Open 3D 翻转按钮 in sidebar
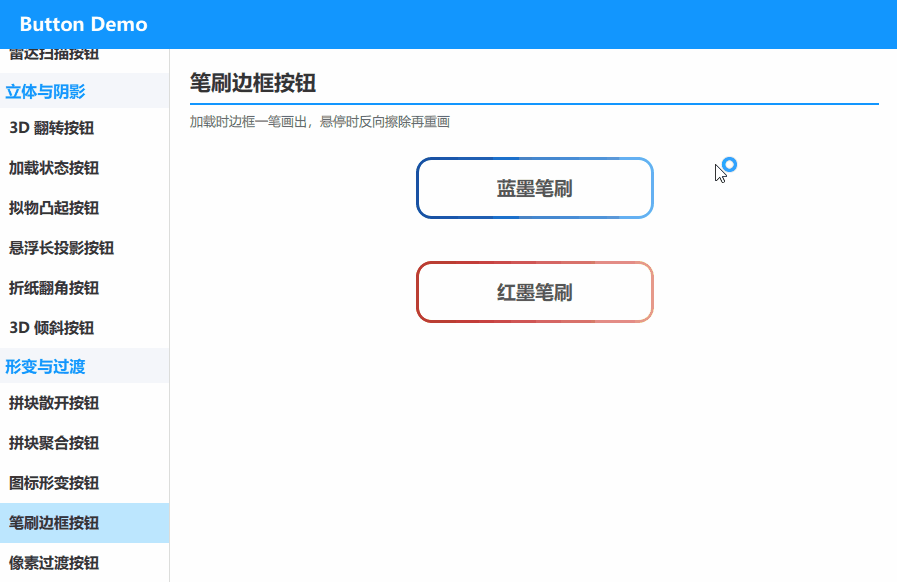897x582 pixels. click(x=84, y=128)
